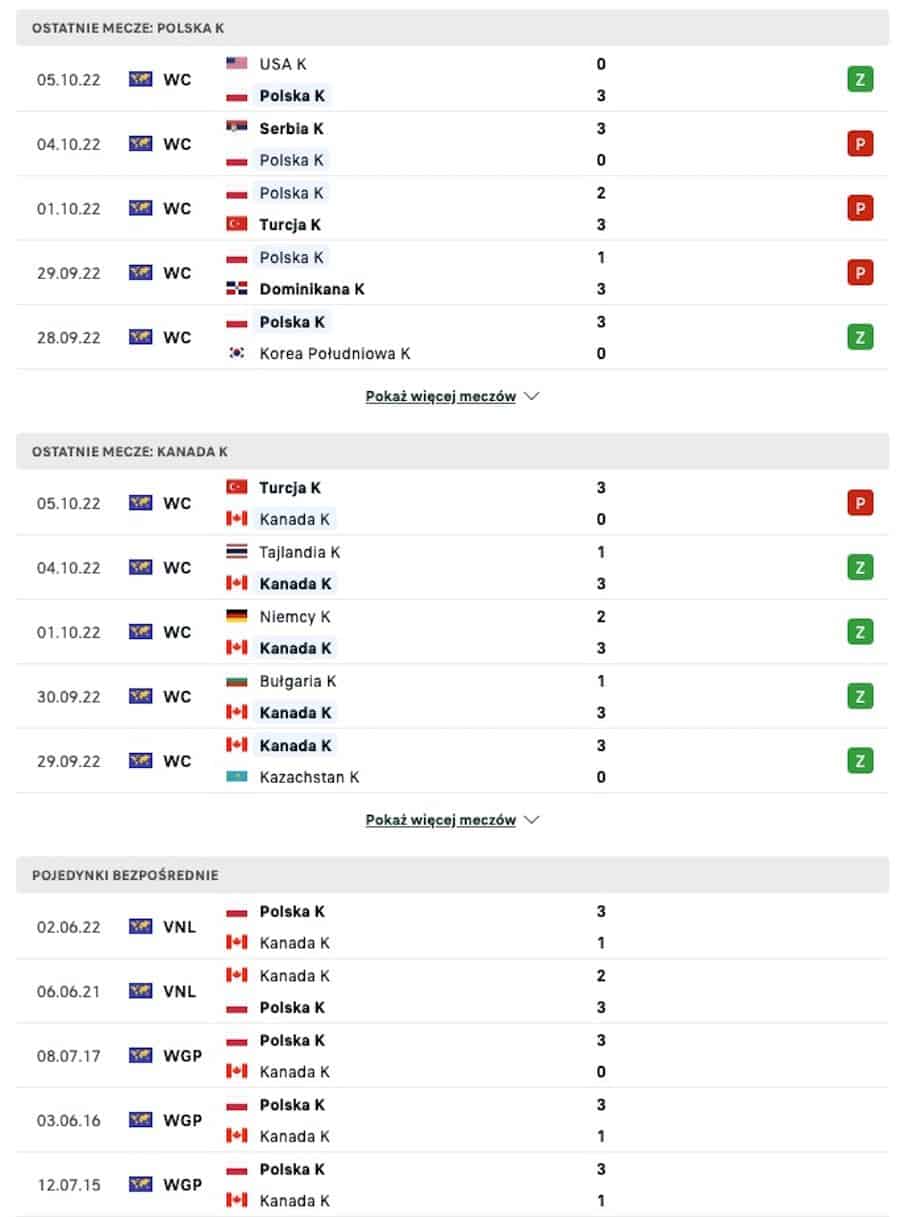This screenshot has width=900, height=1217.
Task: Click the green Z badge for Kazachstan K match
Action: pyautogui.click(x=860, y=761)
